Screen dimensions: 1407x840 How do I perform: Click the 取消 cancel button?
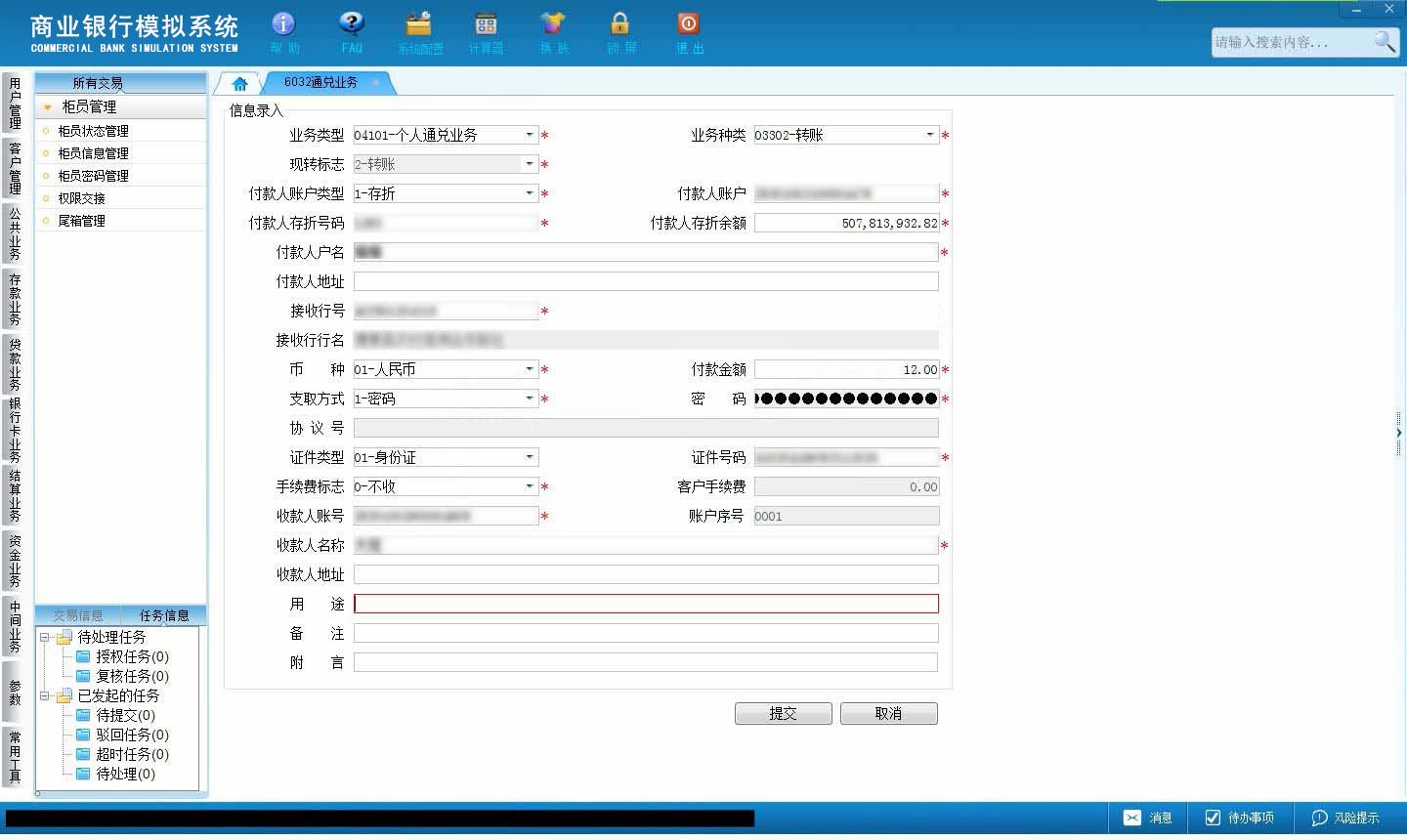[888, 713]
